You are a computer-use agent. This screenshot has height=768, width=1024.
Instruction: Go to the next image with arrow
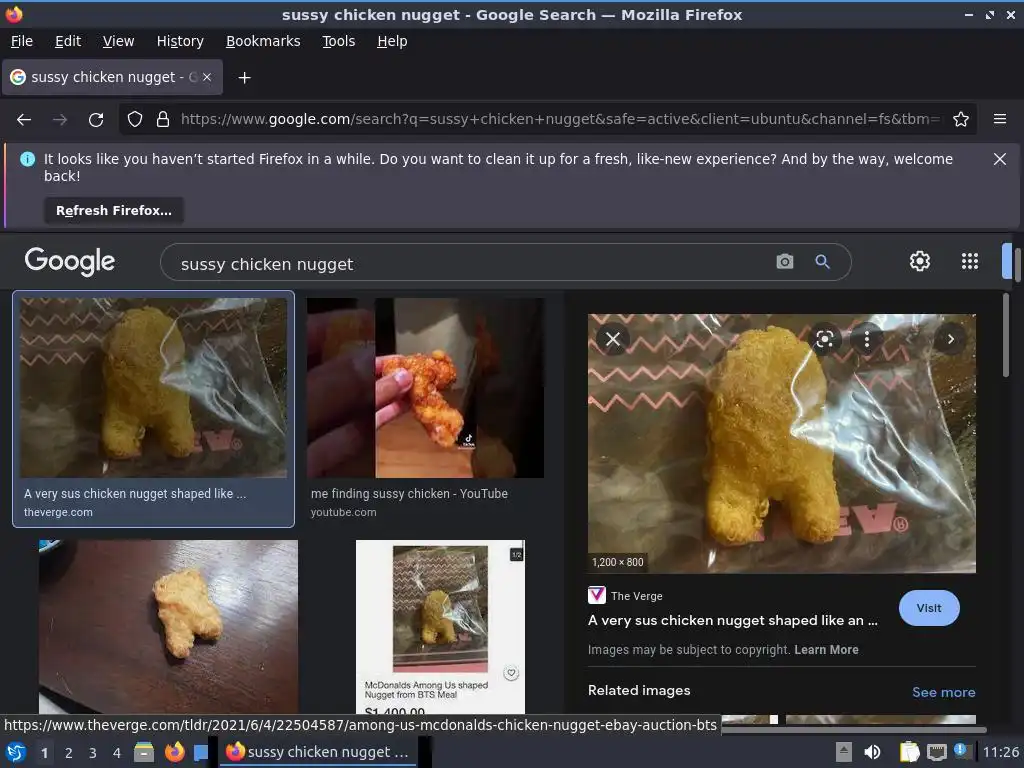pos(950,339)
